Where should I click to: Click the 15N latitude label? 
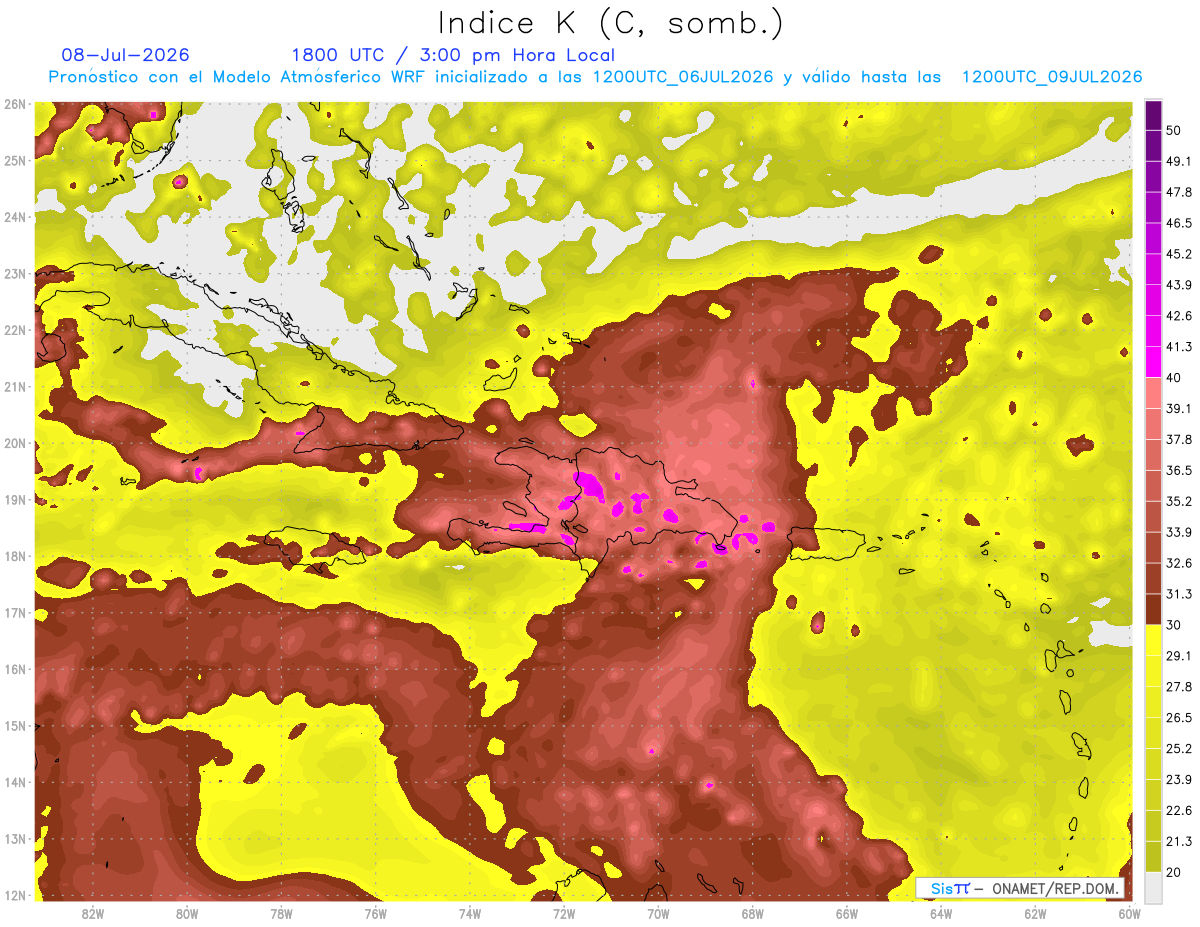click(15, 725)
